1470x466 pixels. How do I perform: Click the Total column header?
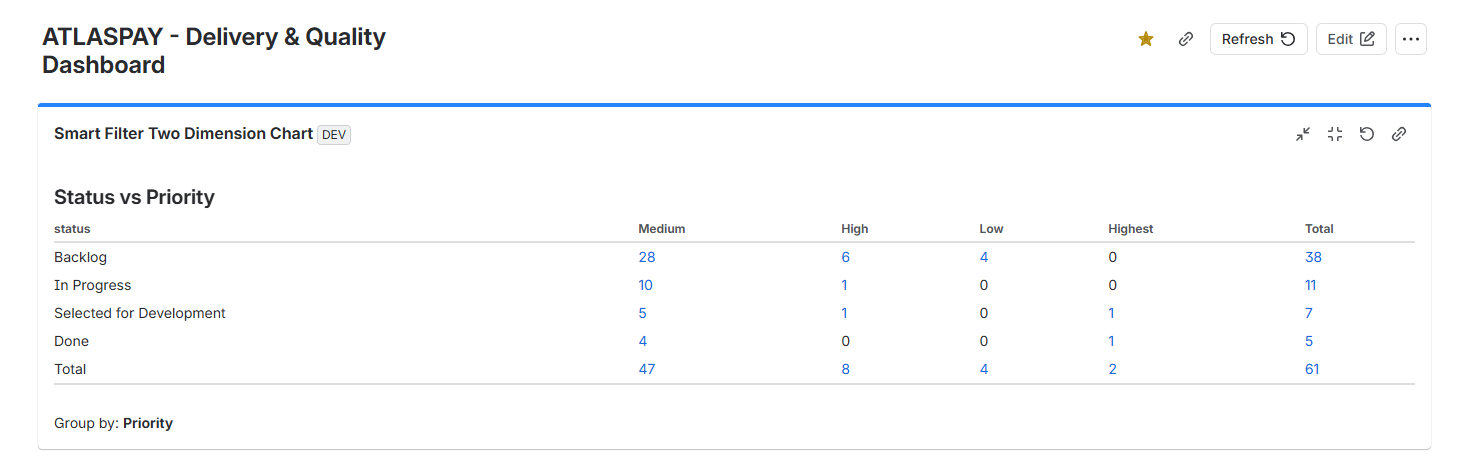pos(1319,229)
